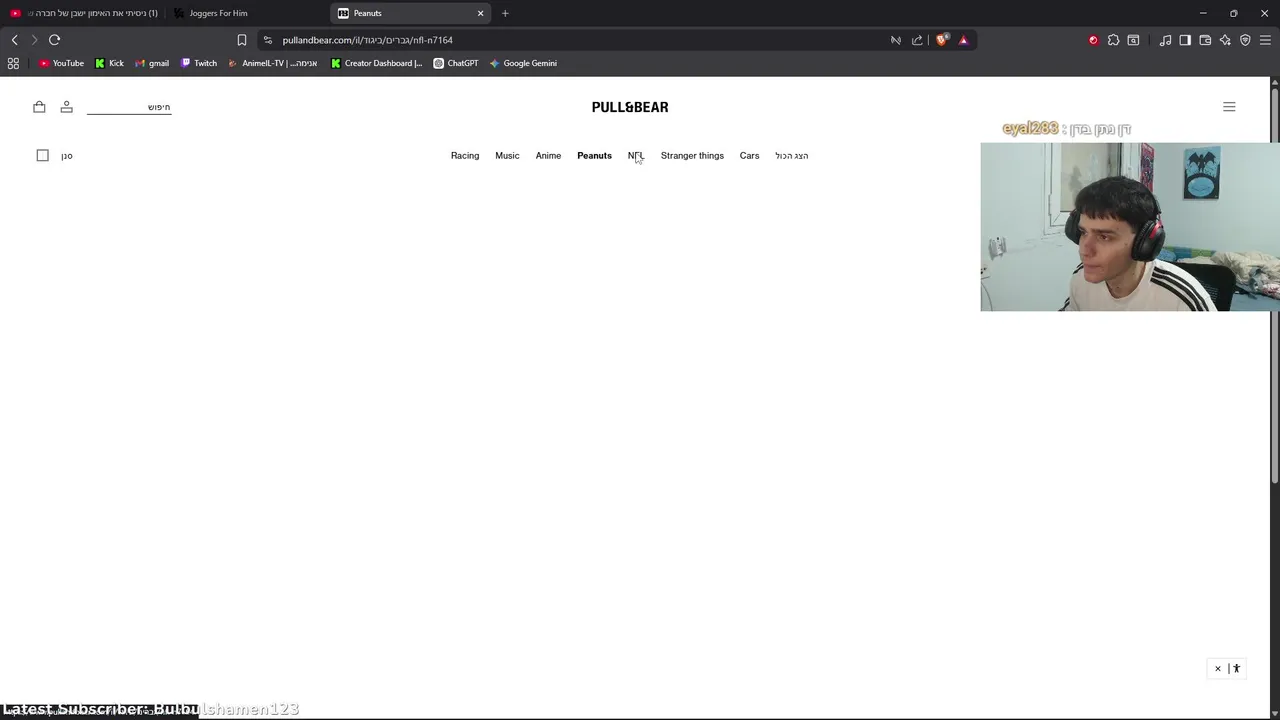Image resolution: width=1280 pixels, height=720 pixels.
Task: Open the YouTube bookmark
Action: coord(61,63)
